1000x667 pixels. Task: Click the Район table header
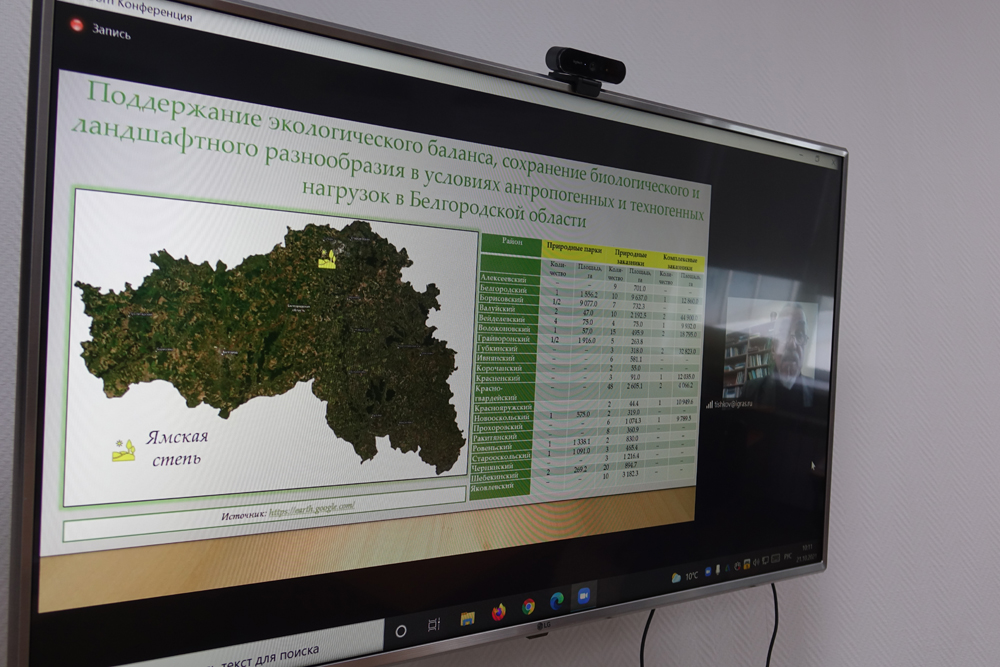point(511,242)
